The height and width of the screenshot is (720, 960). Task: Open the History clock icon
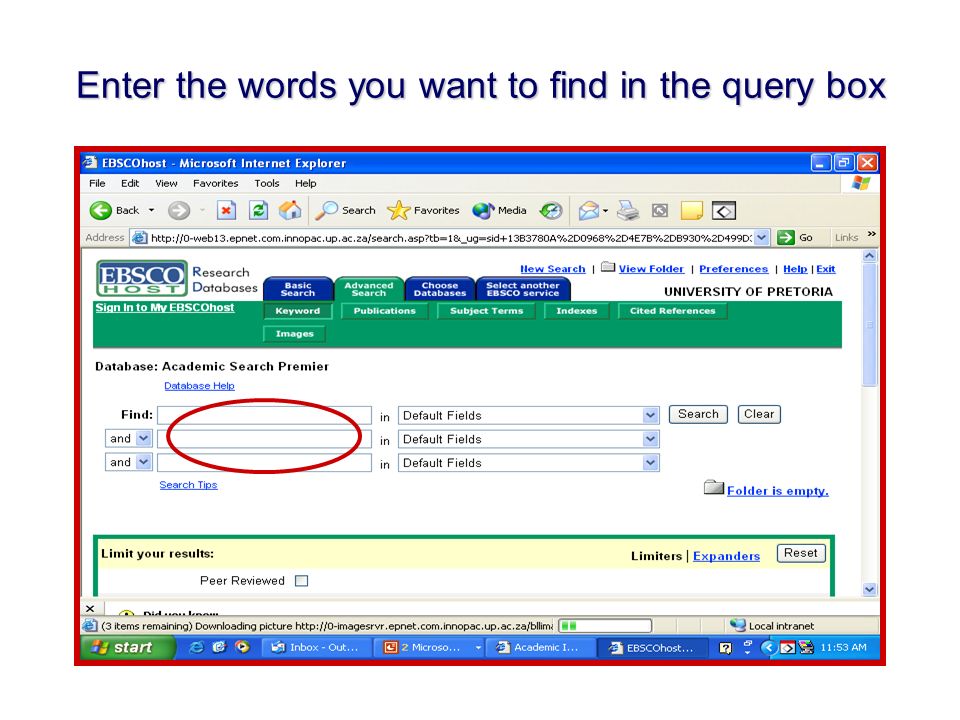click(550, 211)
